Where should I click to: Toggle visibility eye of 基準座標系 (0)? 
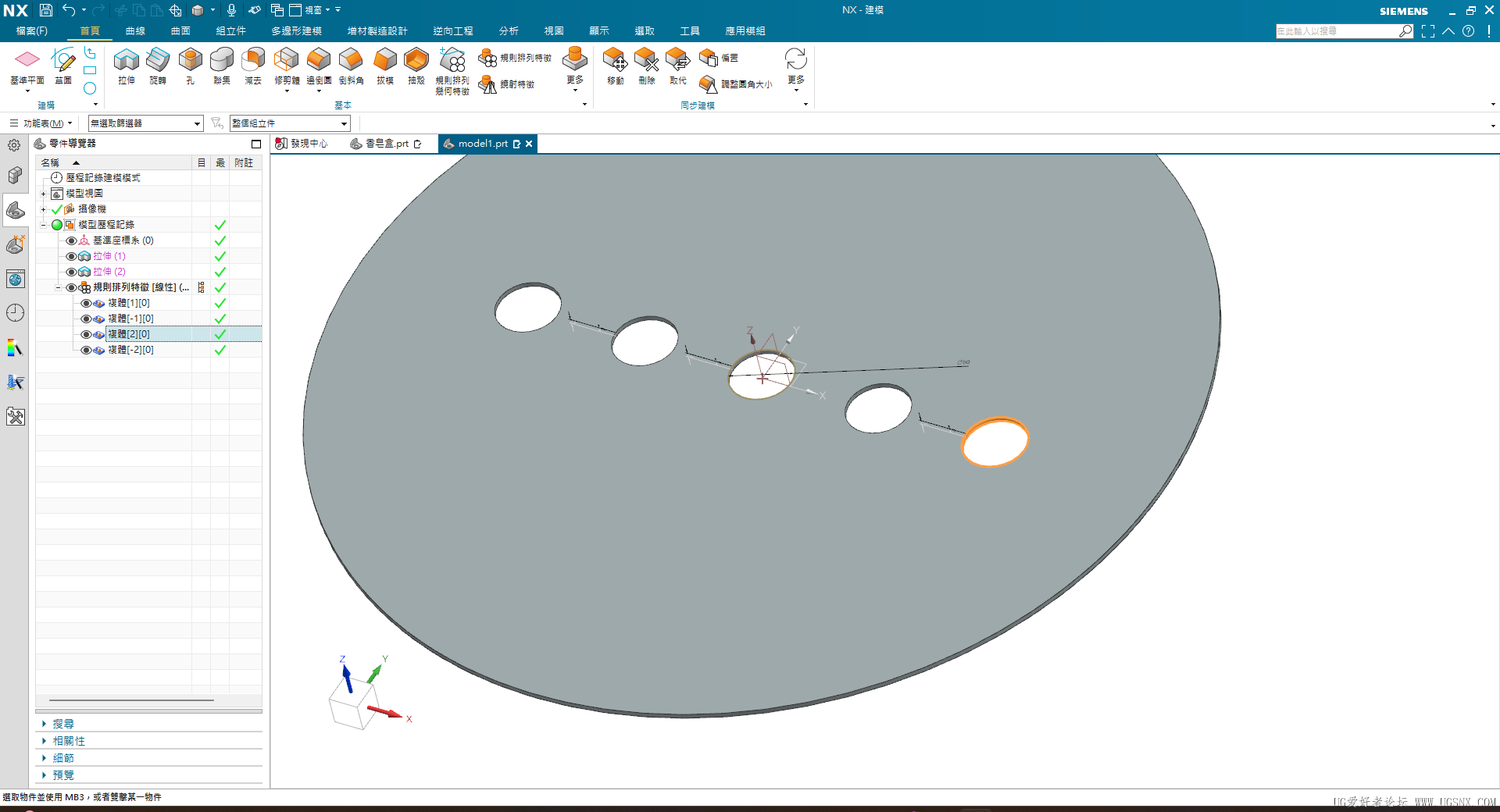71,240
